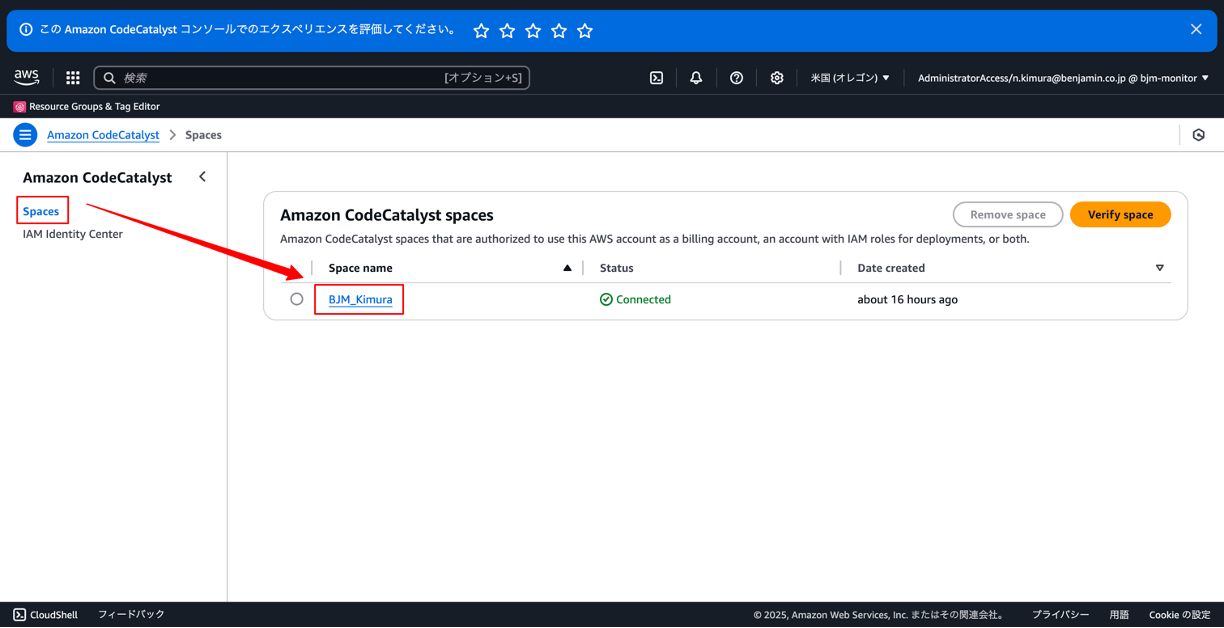Open the region selector showing 米国 (オレゴン)
Viewport: 1224px width, 628px height.
click(x=849, y=77)
